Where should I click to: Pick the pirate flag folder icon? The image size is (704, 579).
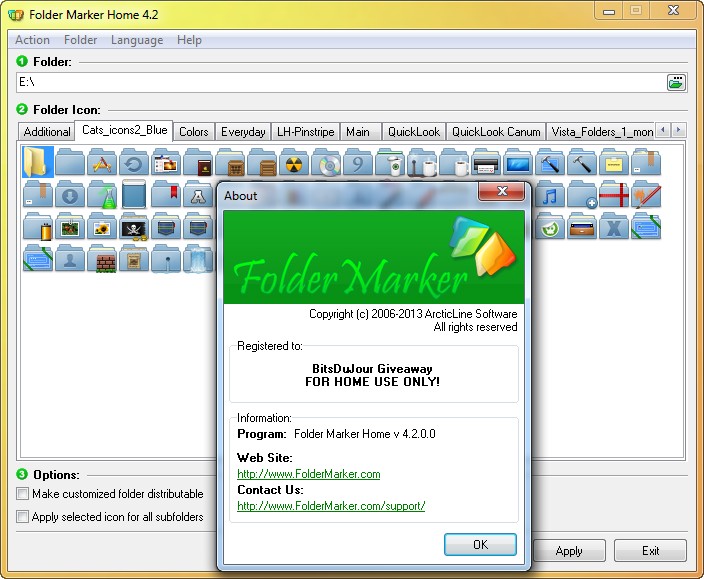tap(134, 227)
